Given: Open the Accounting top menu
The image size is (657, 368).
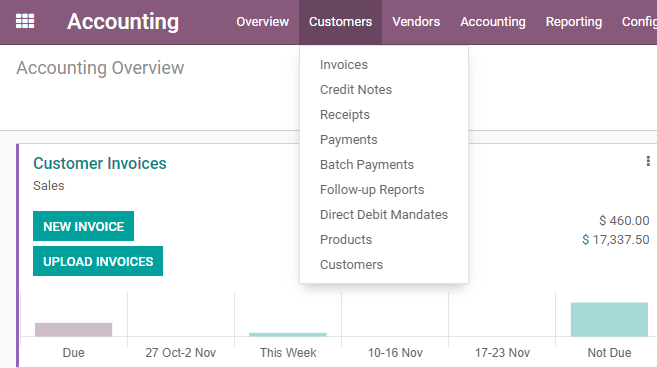Looking at the screenshot, I should click(493, 22).
